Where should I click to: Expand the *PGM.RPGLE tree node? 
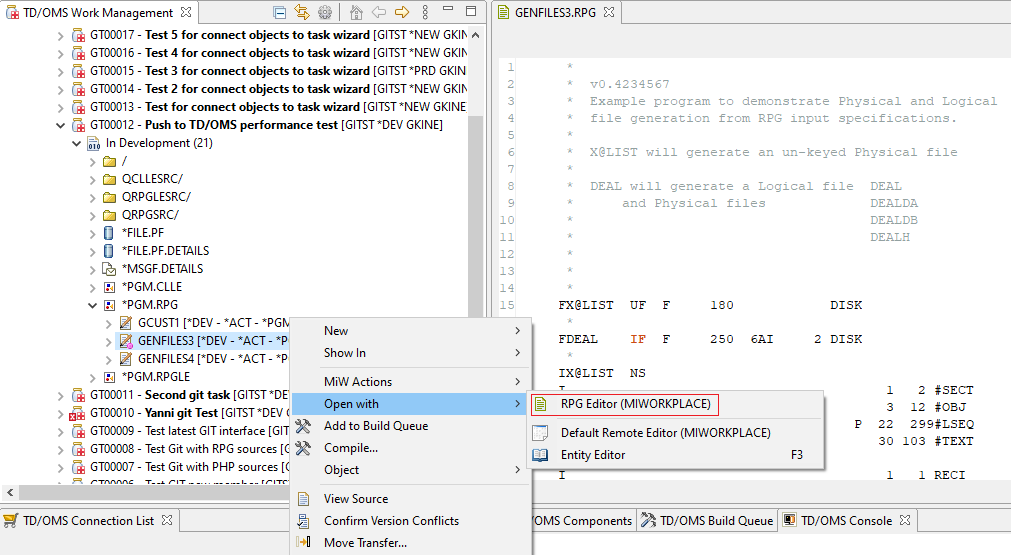[92, 377]
